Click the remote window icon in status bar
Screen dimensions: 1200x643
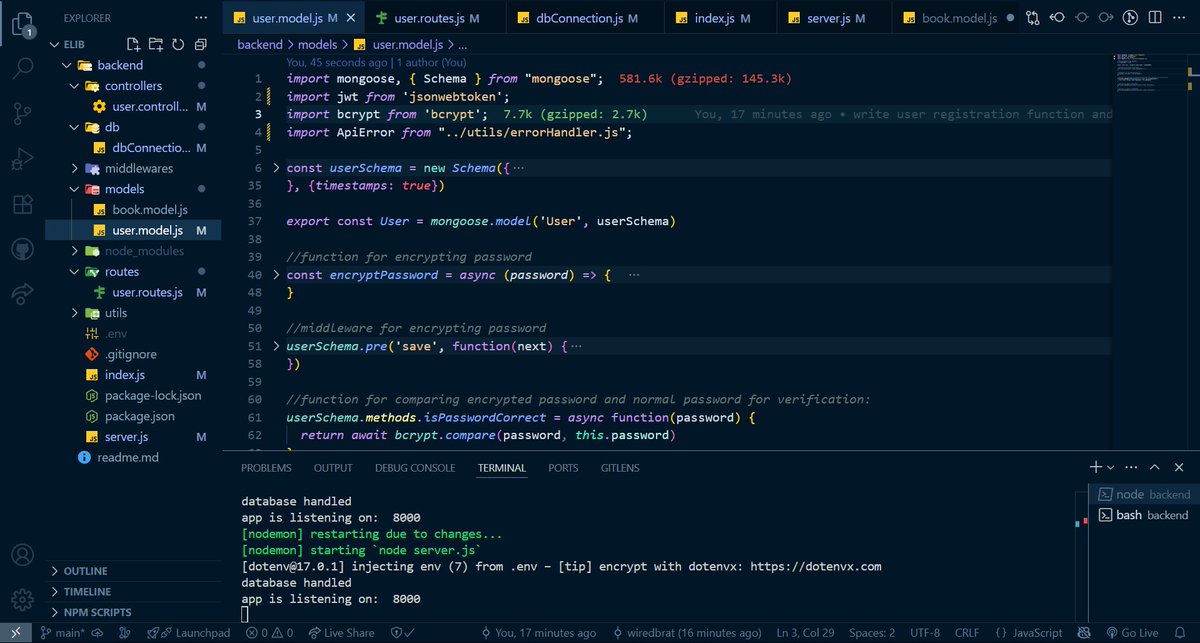tap(14, 633)
